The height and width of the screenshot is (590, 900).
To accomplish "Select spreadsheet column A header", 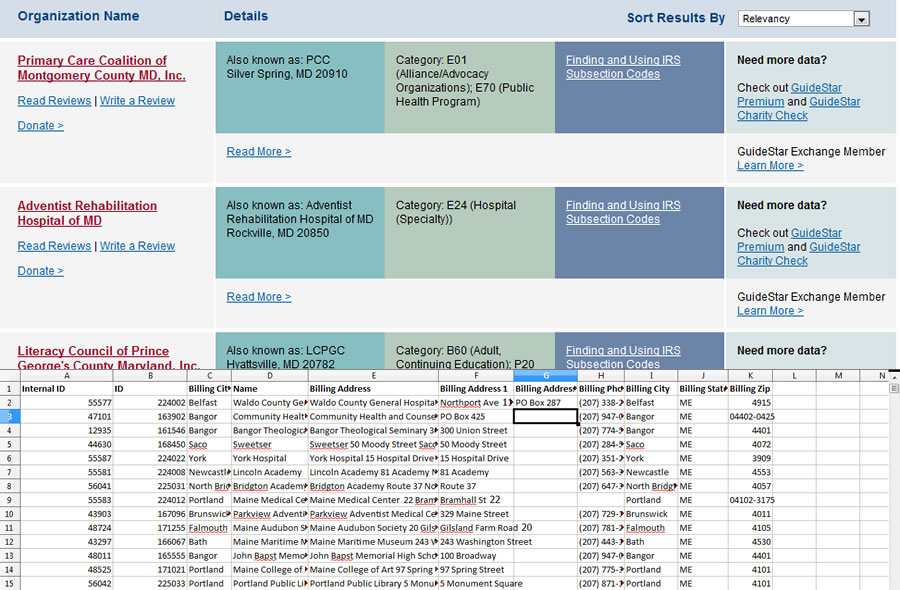I will click(67, 375).
